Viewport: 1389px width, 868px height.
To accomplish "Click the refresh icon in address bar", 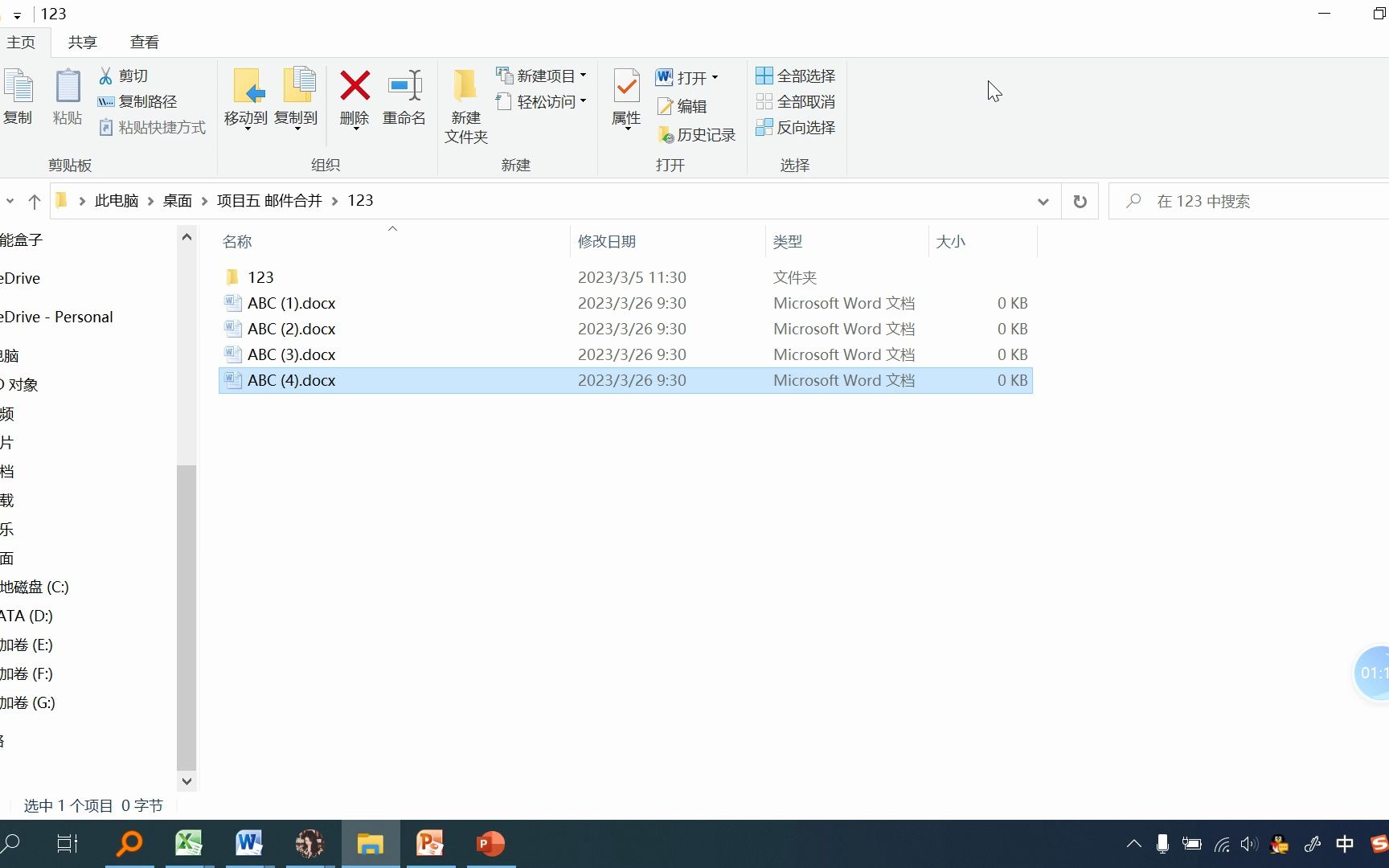I will [x=1080, y=201].
